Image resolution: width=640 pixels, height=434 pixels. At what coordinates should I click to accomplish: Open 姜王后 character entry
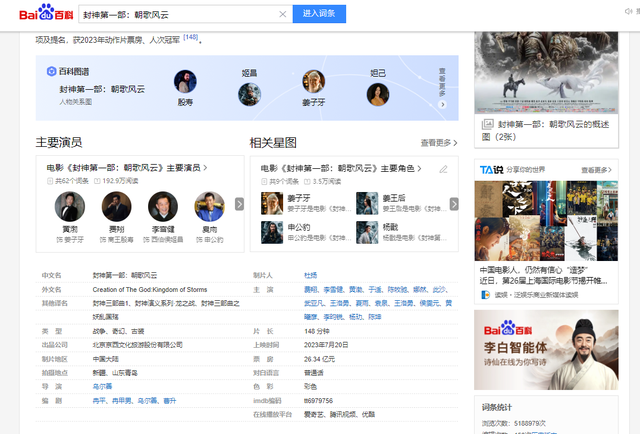pos(394,198)
